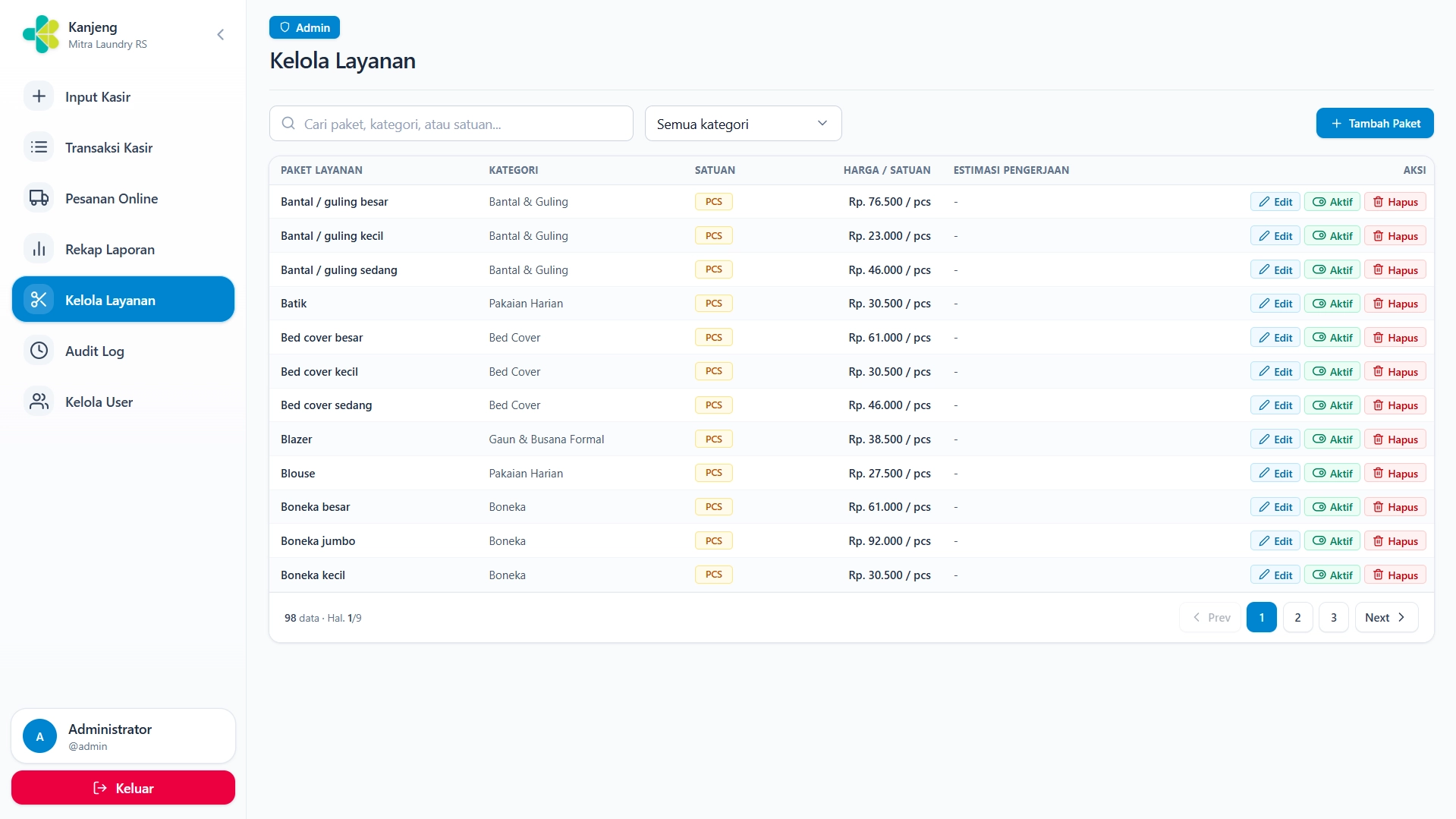Click the Prev page button
The height and width of the screenshot is (819, 1456).
[x=1211, y=617]
